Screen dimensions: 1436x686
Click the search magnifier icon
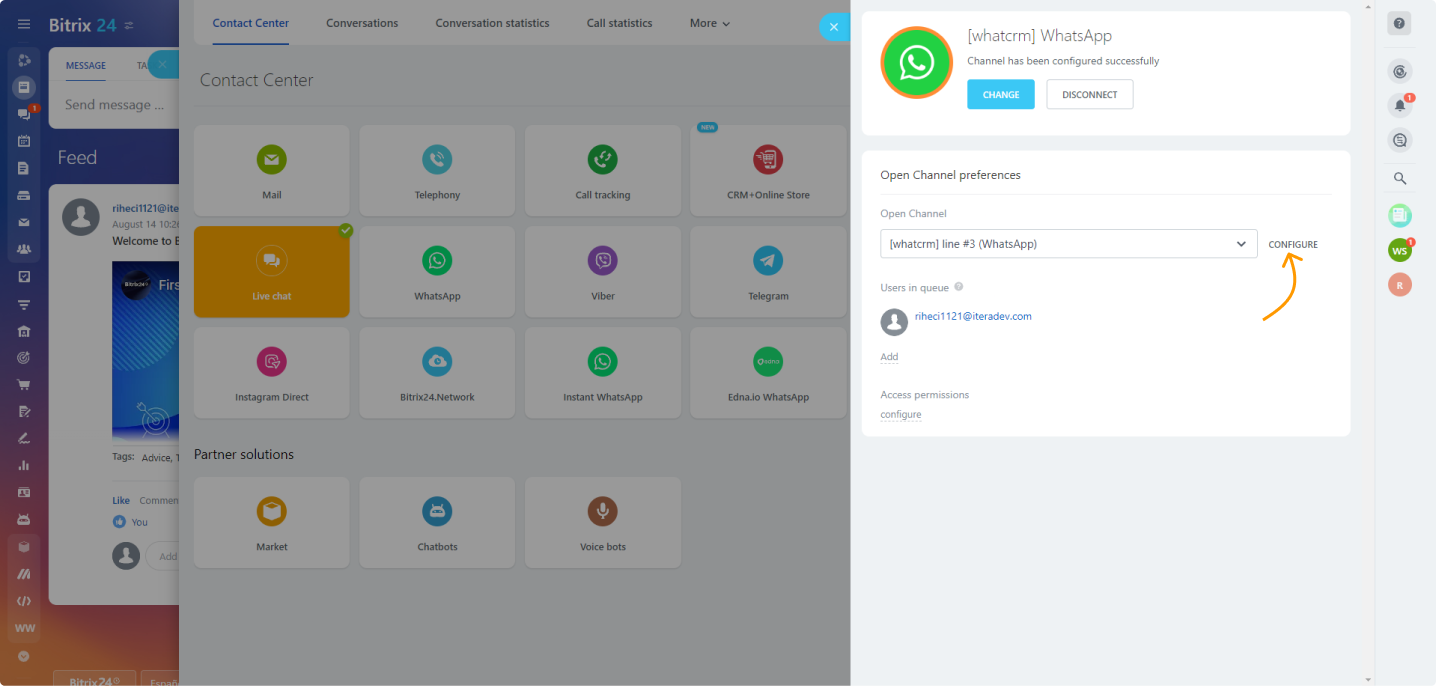1400,179
